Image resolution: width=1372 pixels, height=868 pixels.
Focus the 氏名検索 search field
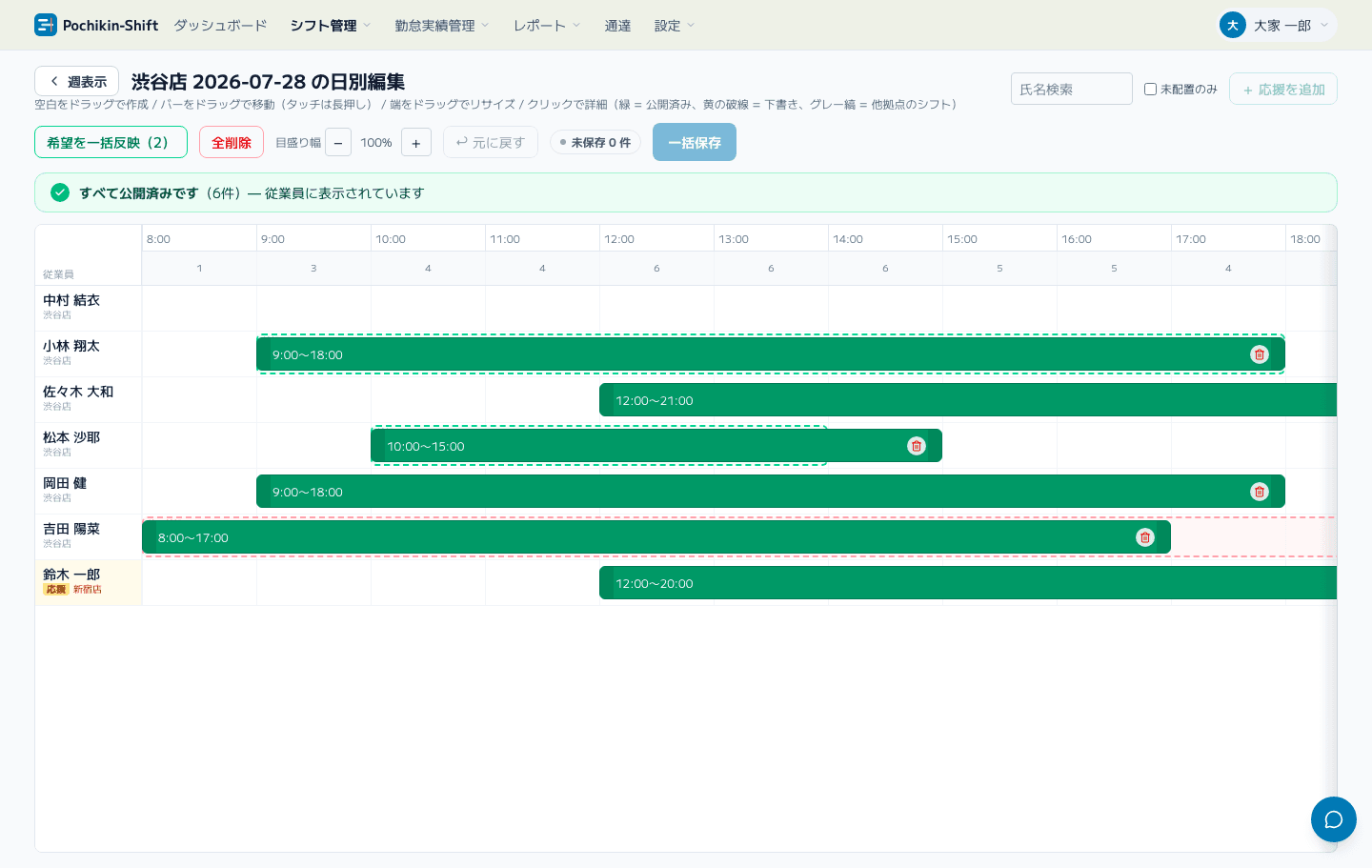click(x=1072, y=89)
